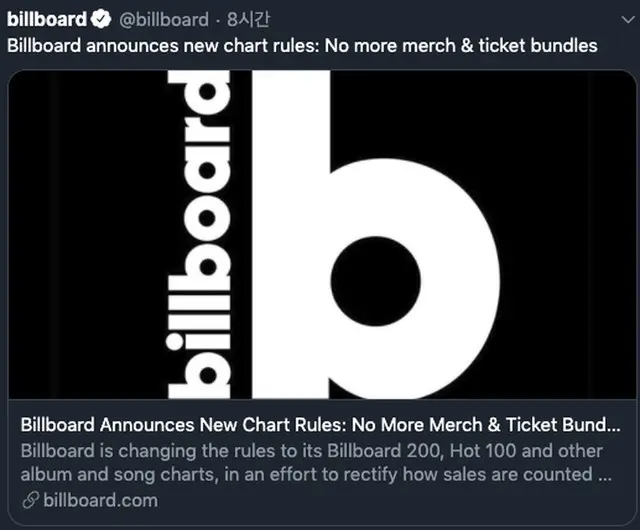
Task: Click the truncated 'Ticket Bund...' headline ending
Action: pyautogui.click(x=563, y=425)
